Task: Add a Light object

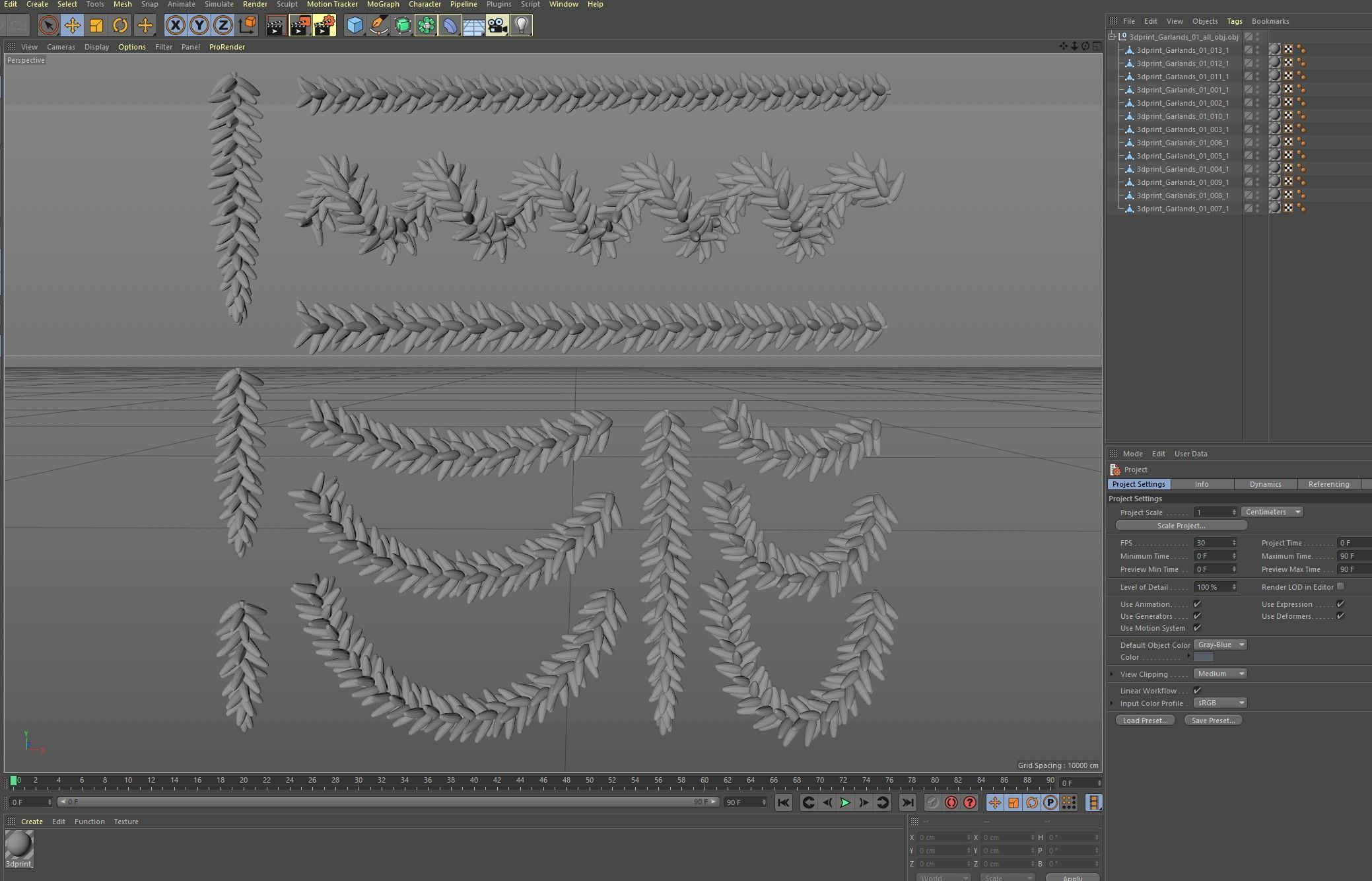Action: [x=521, y=26]
